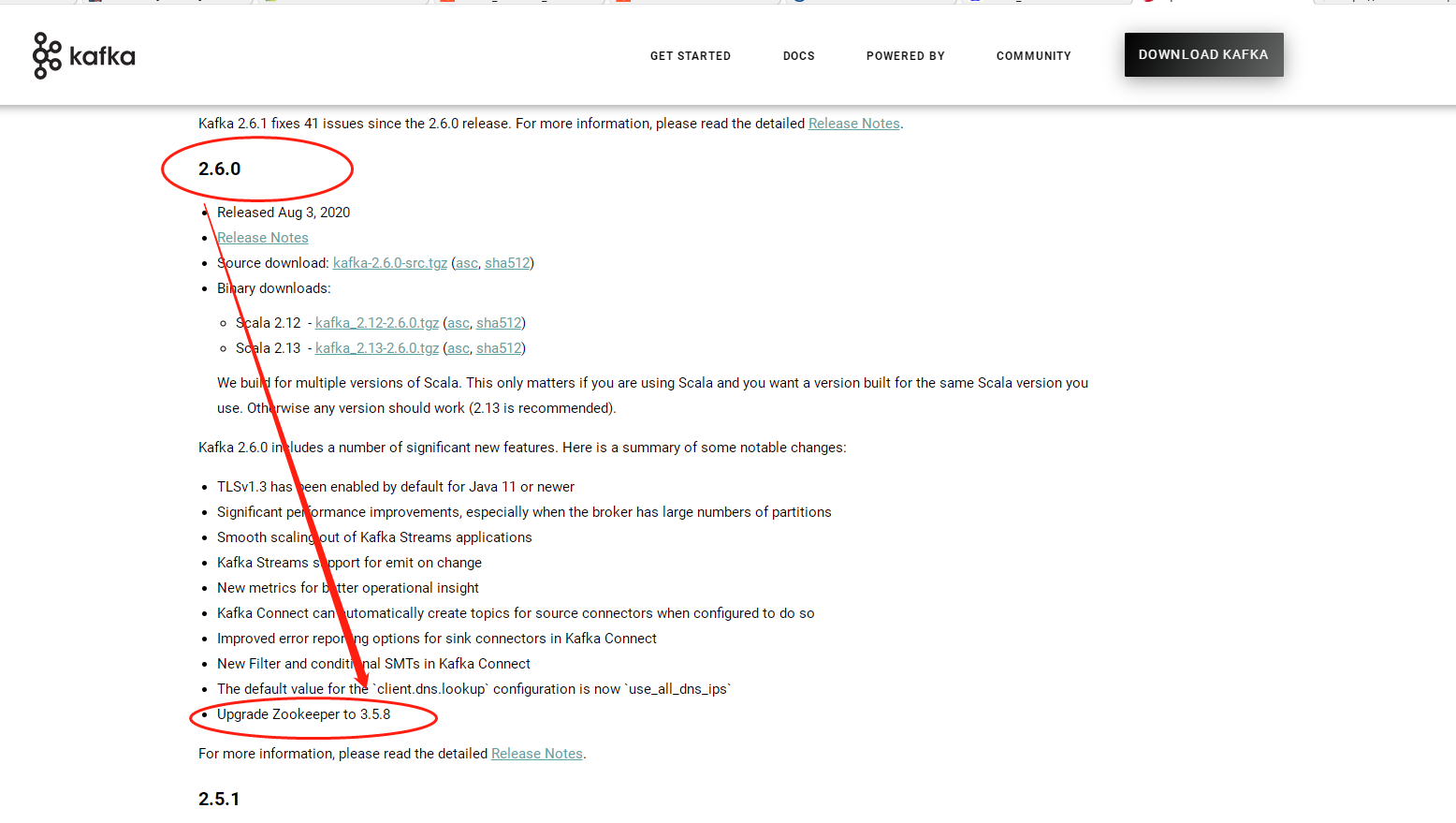Click the 2.6.0 version heading
Screen dimensions: 1456x823
(220, 169)
